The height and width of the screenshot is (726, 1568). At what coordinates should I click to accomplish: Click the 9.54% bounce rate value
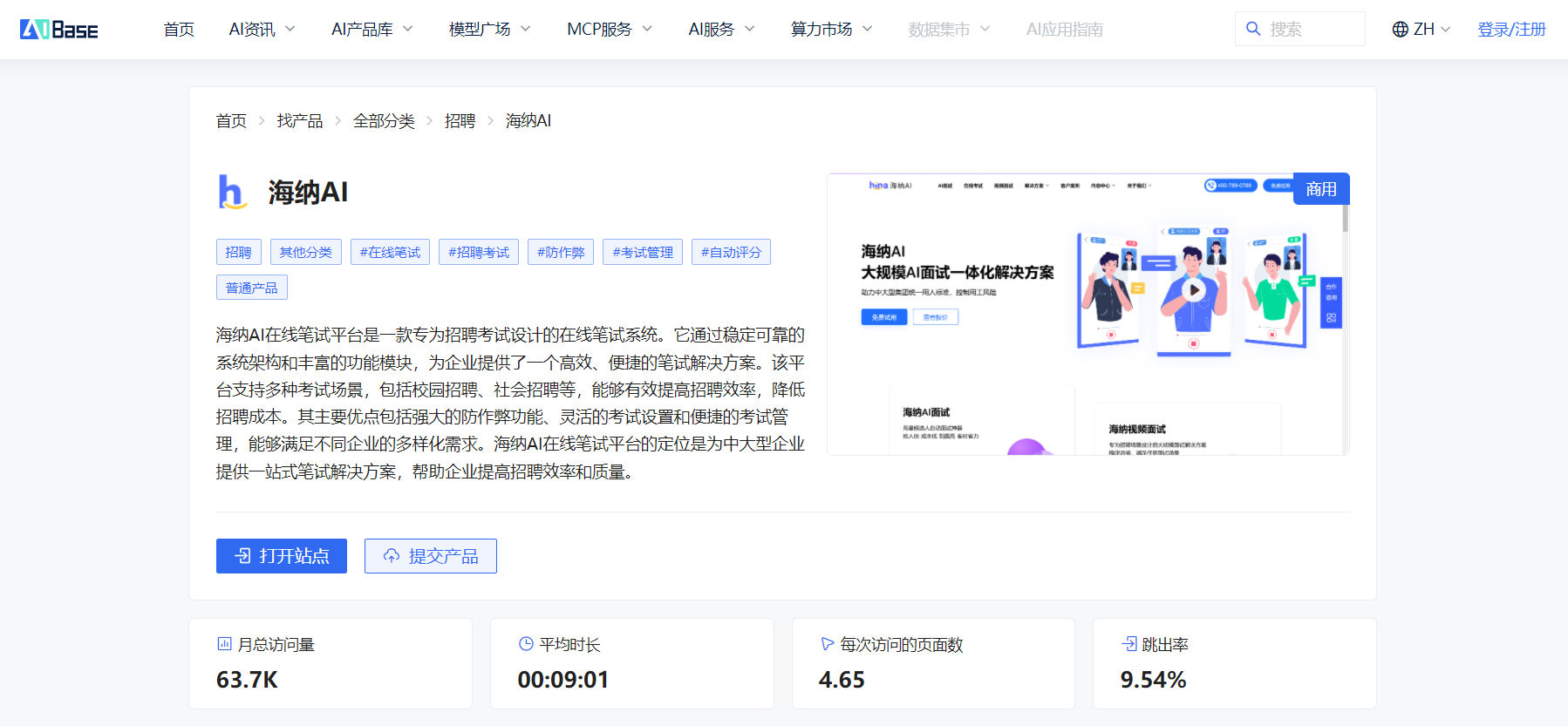1153,680
